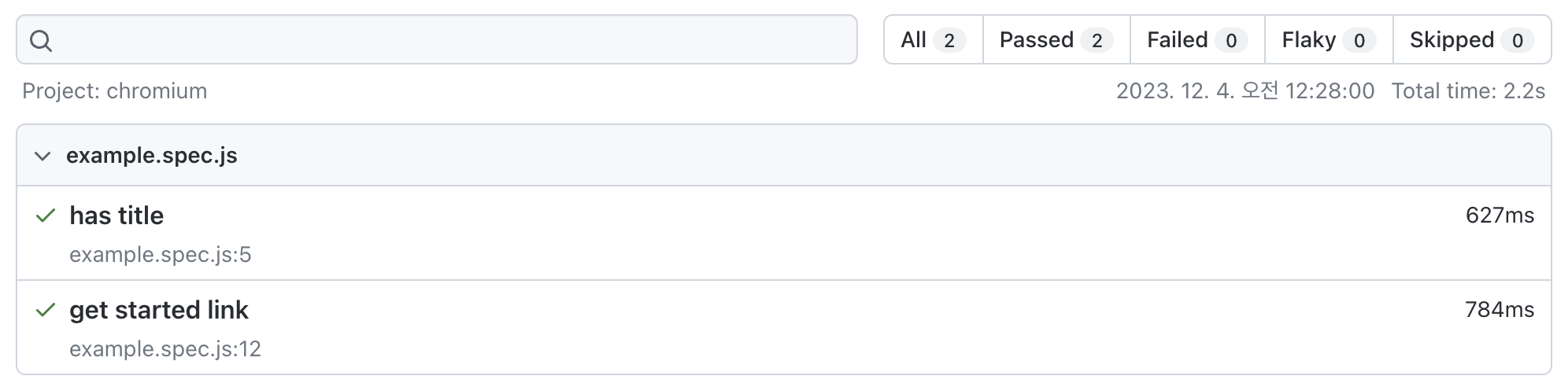The width and height of the screenshot is (1568, 387).
Task: Open the get started link test
Action: coord(159,310)
